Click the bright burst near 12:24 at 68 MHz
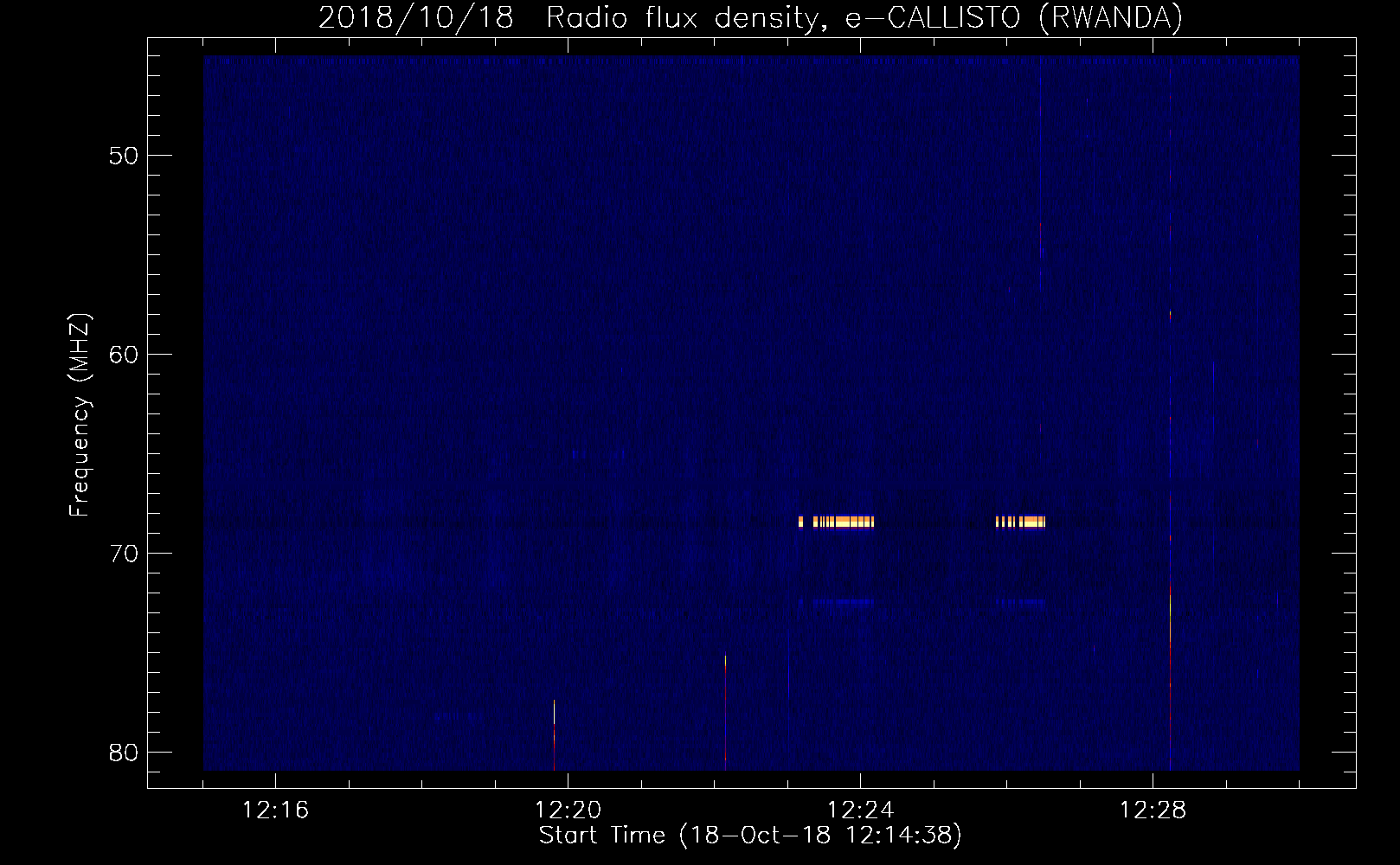 click(x=837, y=522)
